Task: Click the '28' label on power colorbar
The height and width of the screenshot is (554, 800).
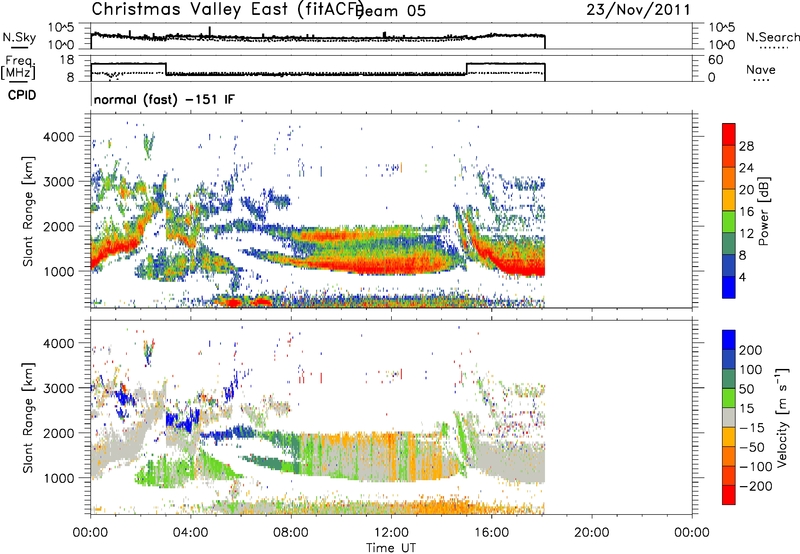Action: point(746,146)
